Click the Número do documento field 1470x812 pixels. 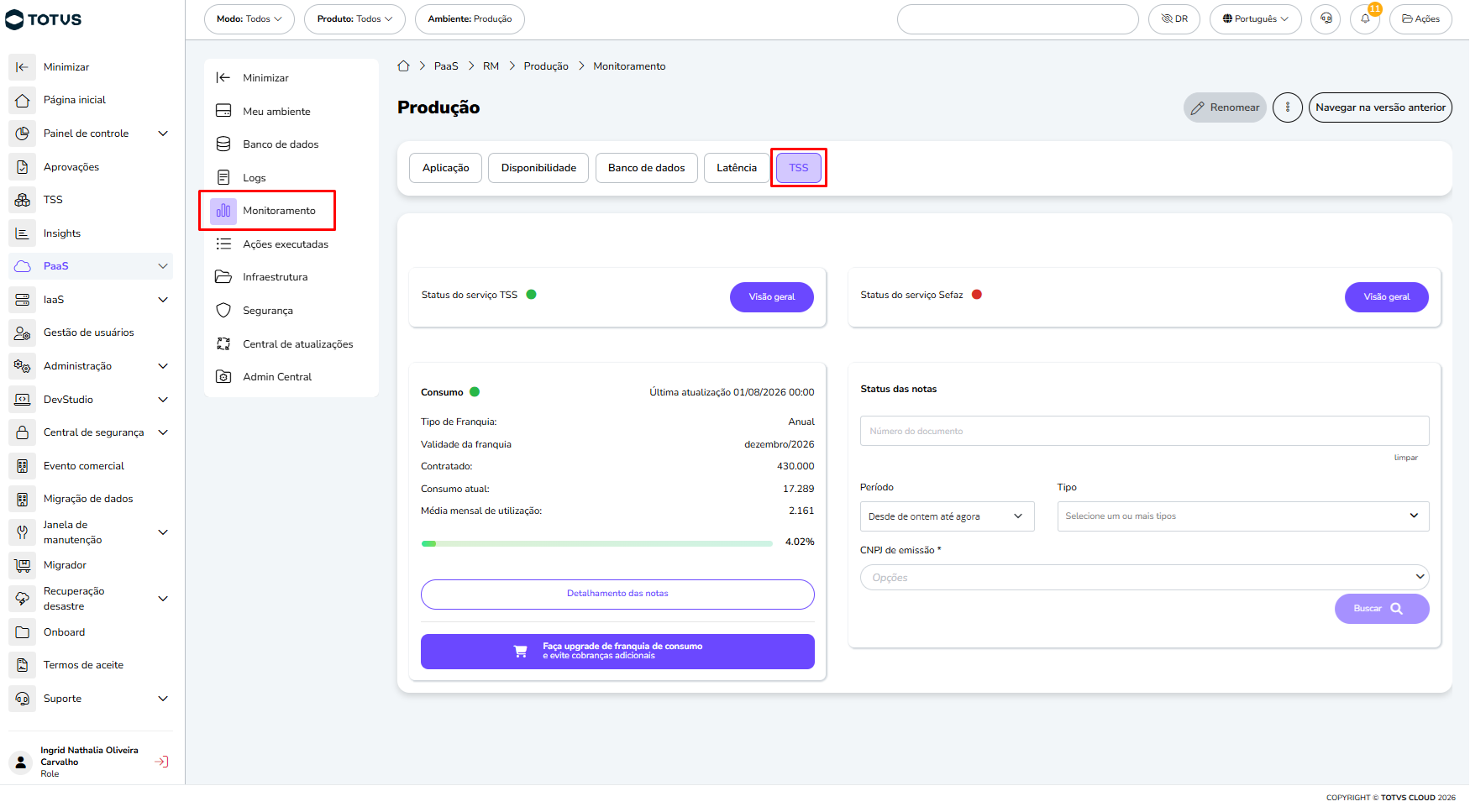point(1145,431)
